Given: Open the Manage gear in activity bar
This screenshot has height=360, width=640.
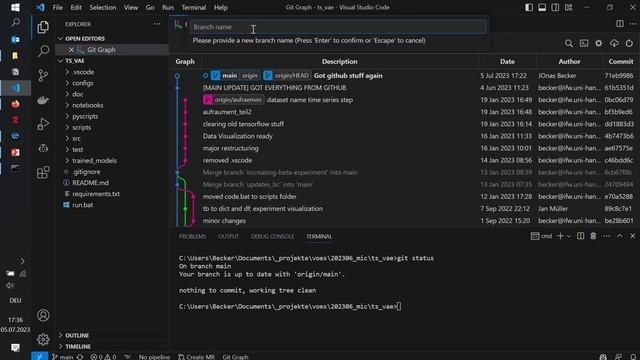Looking at the screenshot, I should pyautogui.click(x=43, y=339).
